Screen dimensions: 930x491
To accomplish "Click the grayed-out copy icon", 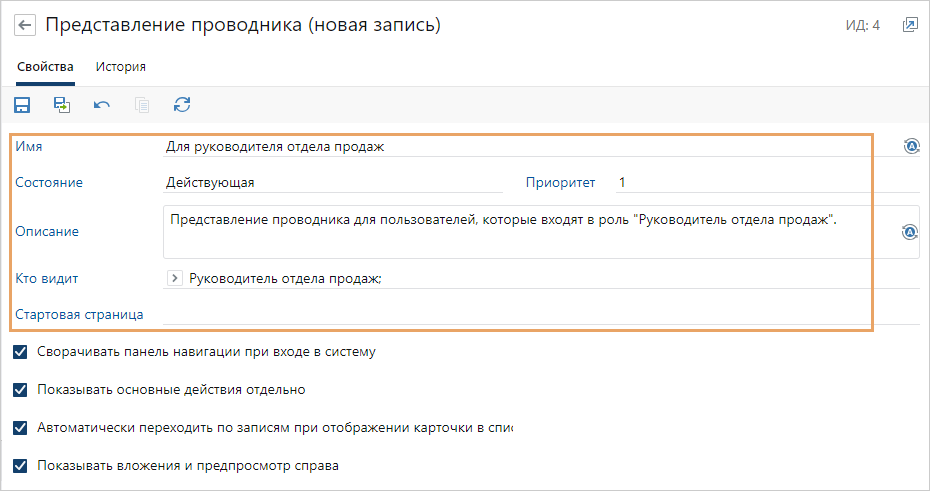I will (x=142, y=104).
